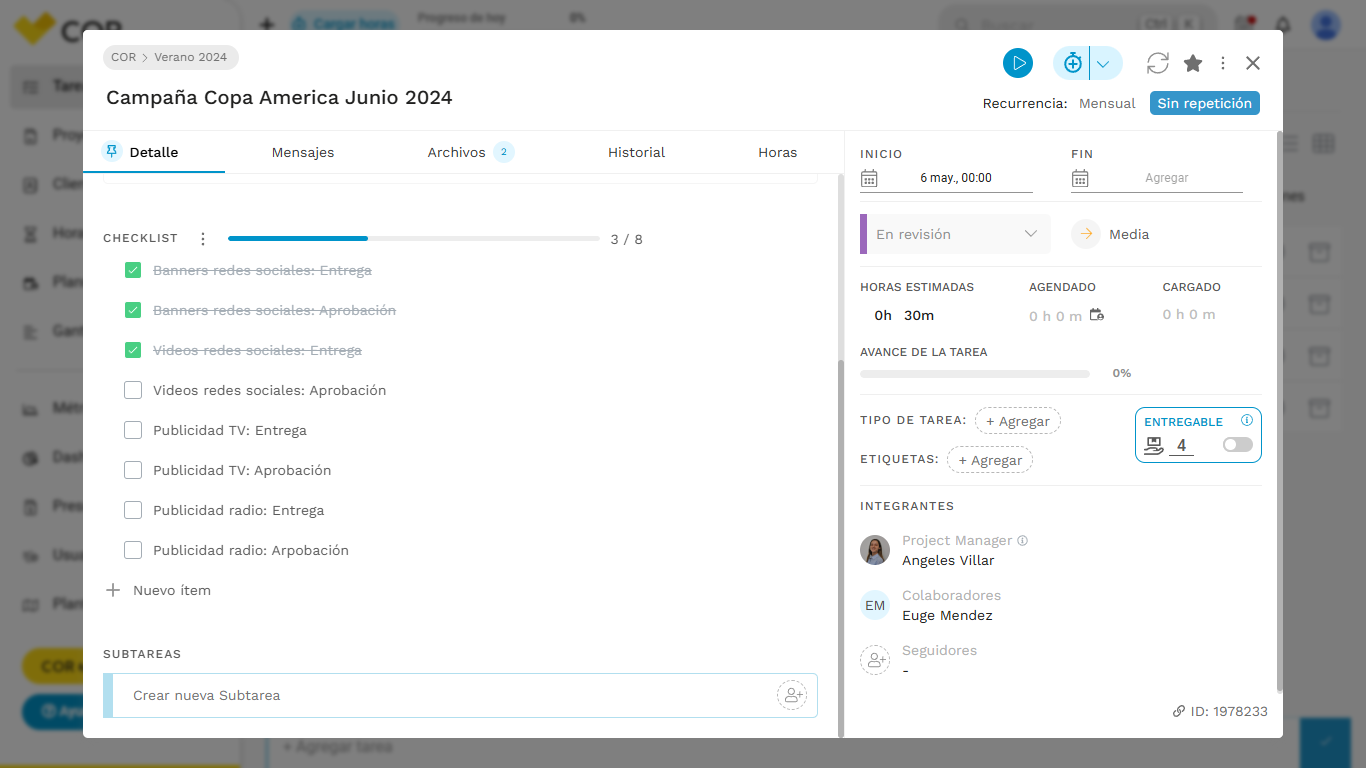Open the dropdown arrow beside the stopwatch
Screen dimensions: 1366x768
click(1104, 63)
